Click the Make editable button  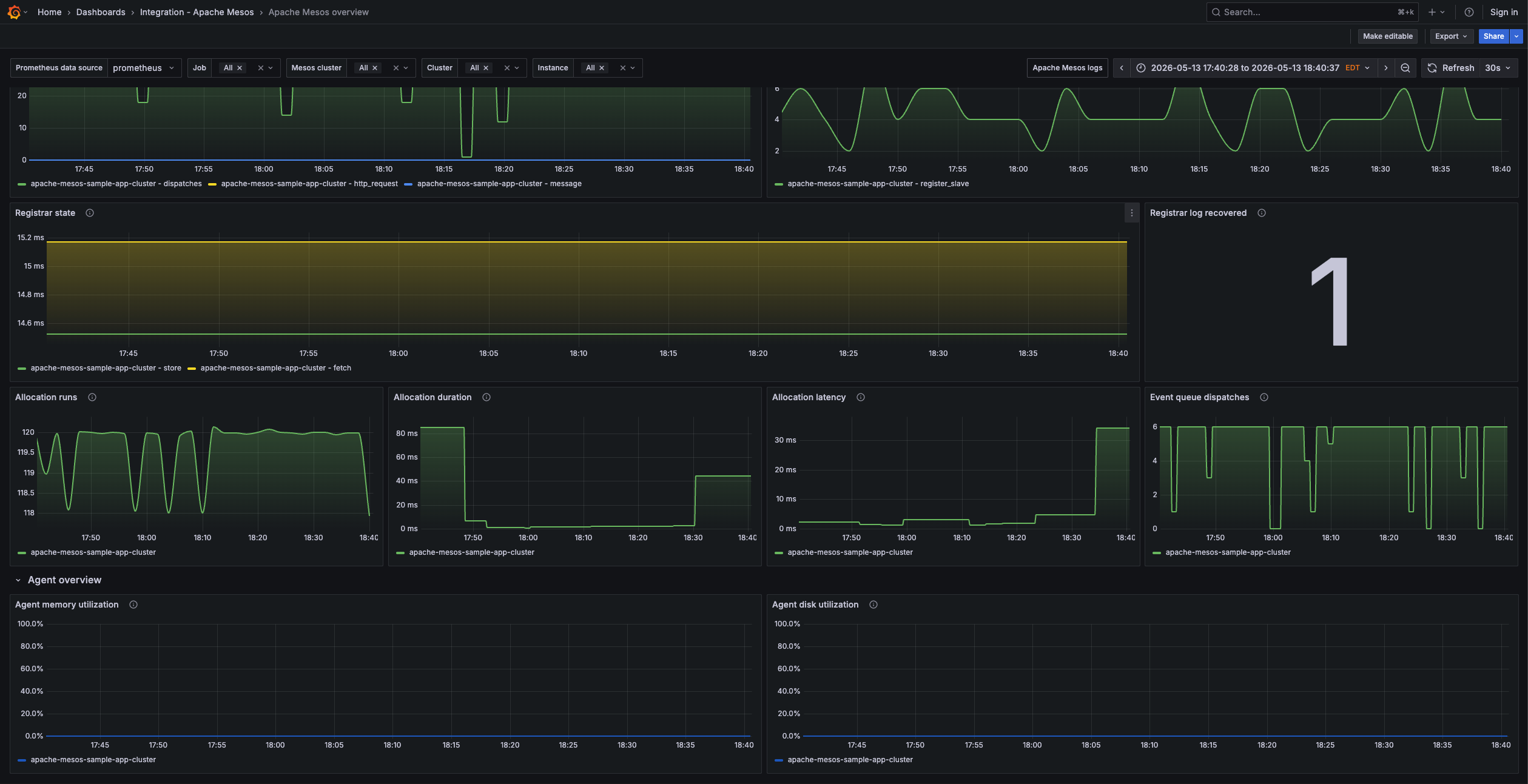click(1387, 36)
